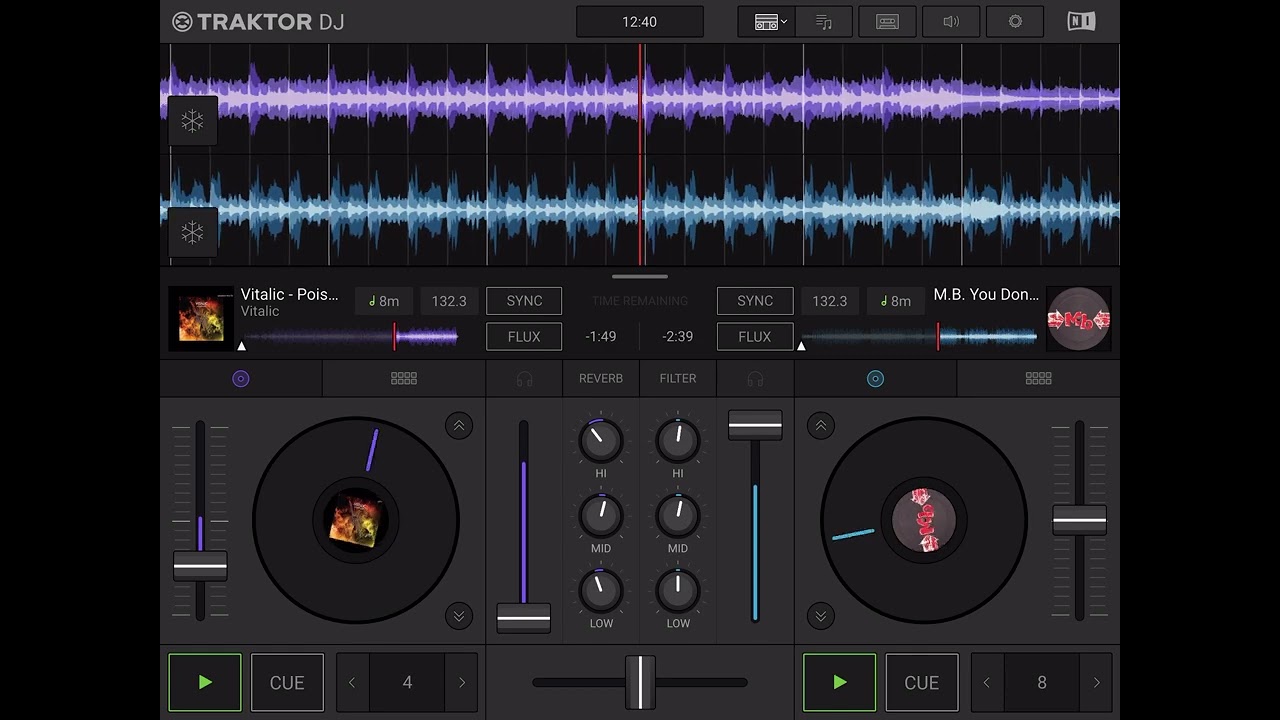Click the right deck down double-chevron button
The height and width of the screenshot is (720, 1280).
pyautogui.click(x=821, y=615)
